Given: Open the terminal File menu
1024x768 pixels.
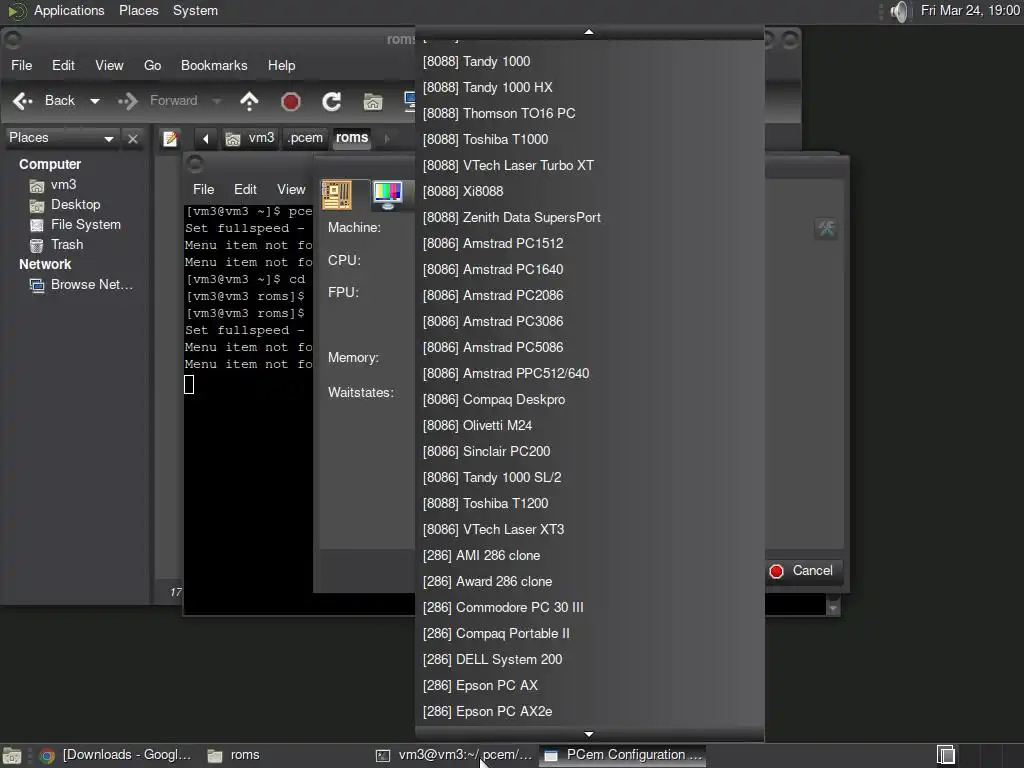Looking at the screenshot, I should point(203,189).
